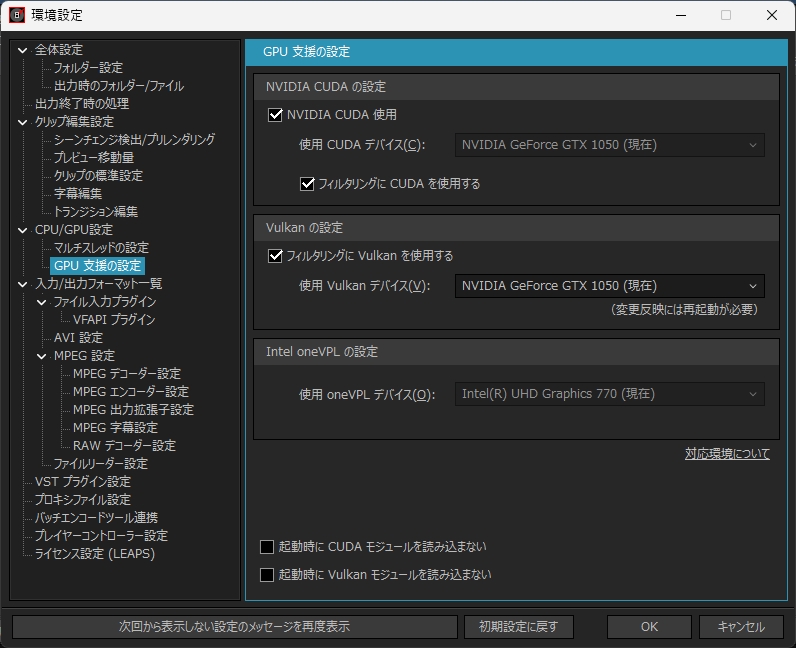This screenshot has width=796, height=648.
Task: Select MPEG 出力拡張子設定 in the tree
Action: pos(134,410)
